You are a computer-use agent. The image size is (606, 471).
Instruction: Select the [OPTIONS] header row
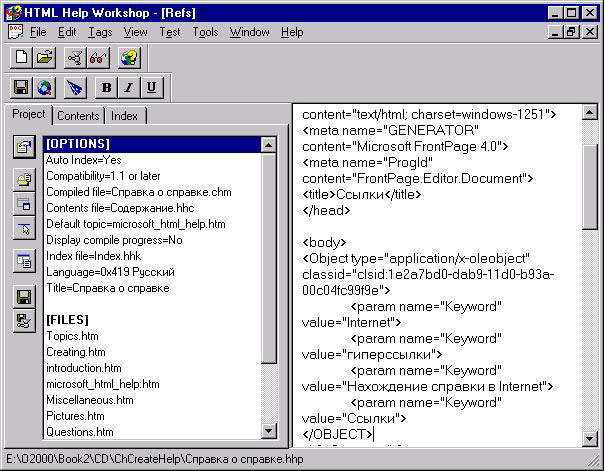[x=152, y=144]
